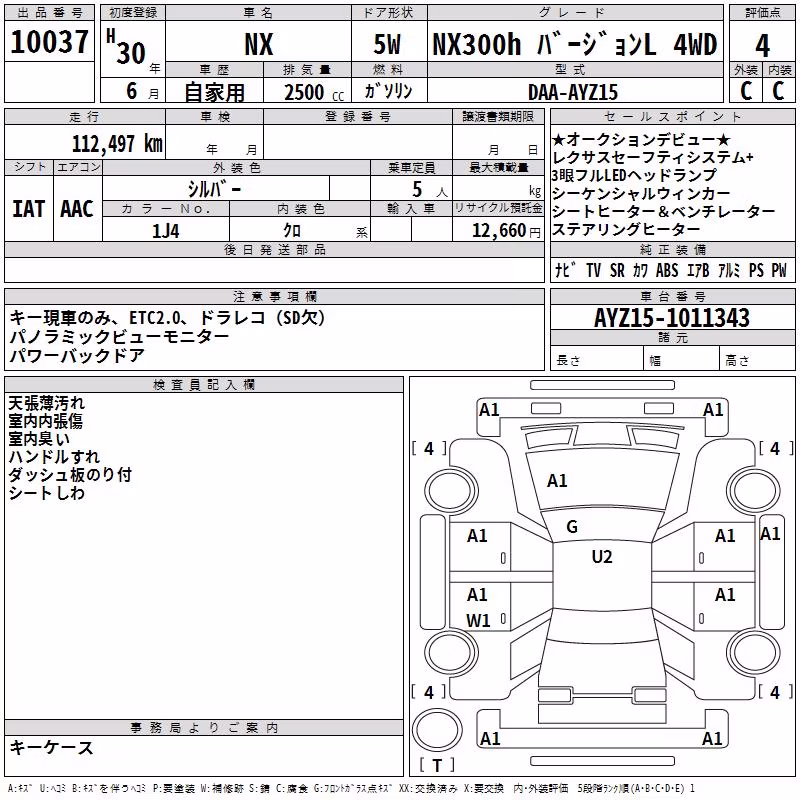Click inspector remark シートしわ
The height and width of the screenshot is (800, 800).
coord(46,492)
